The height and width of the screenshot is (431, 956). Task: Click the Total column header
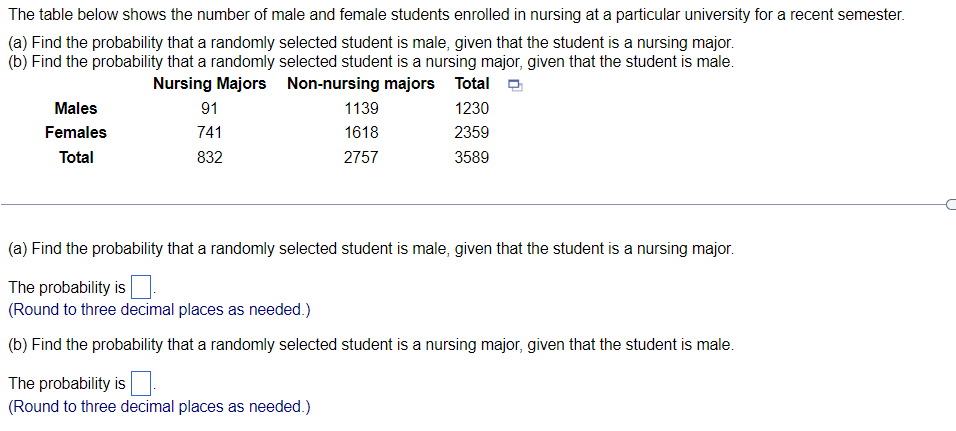coord(472,84)
